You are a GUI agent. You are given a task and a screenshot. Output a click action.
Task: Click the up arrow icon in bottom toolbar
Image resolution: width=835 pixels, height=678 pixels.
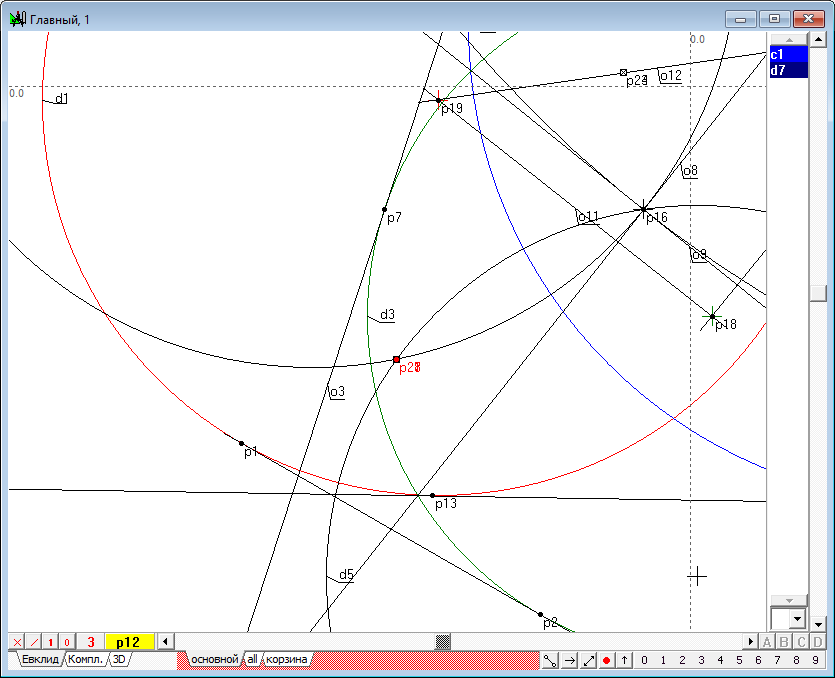tap(624, 660)
